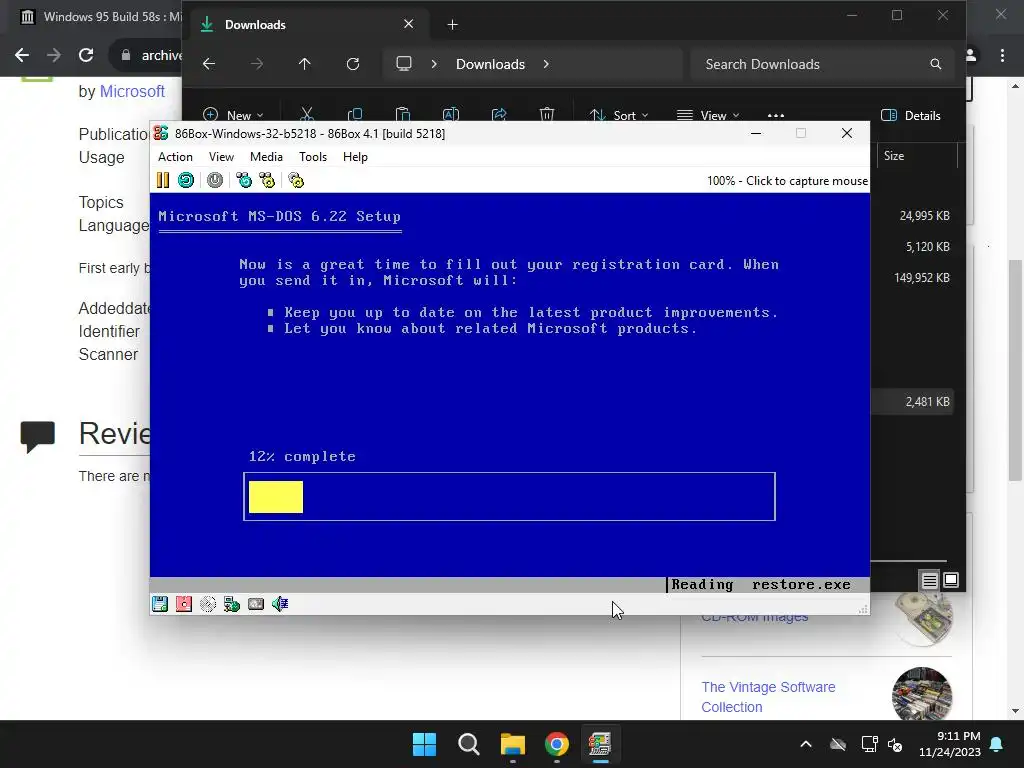Open the Tools menu in 86Box
The height and width of the screenshot is (768, 1024).
[313, 157]
